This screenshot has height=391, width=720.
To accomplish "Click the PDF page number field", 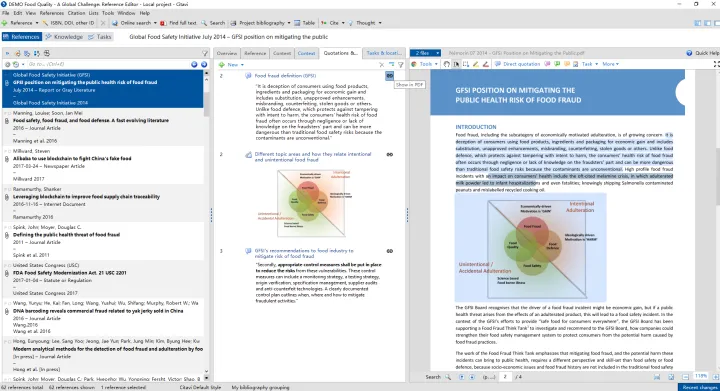I will tap(505, 377).
